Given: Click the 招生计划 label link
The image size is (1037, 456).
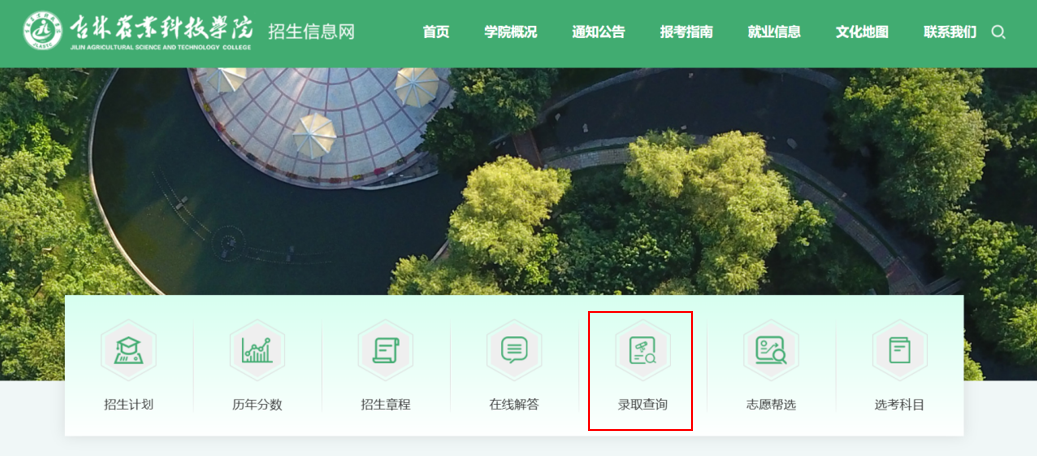Looking at the screenshot, I should coord(129,404).
